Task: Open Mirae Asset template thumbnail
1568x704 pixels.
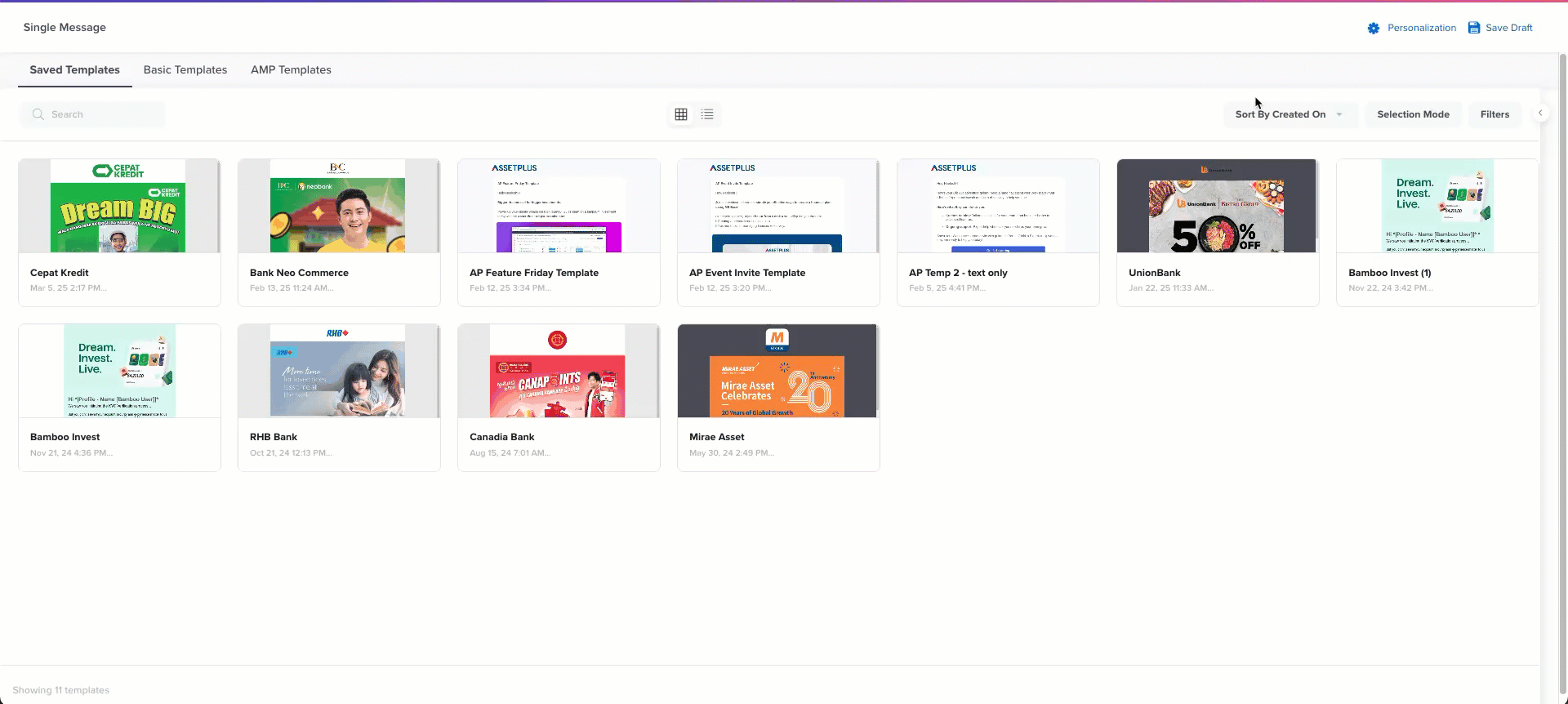Action: 778,371
